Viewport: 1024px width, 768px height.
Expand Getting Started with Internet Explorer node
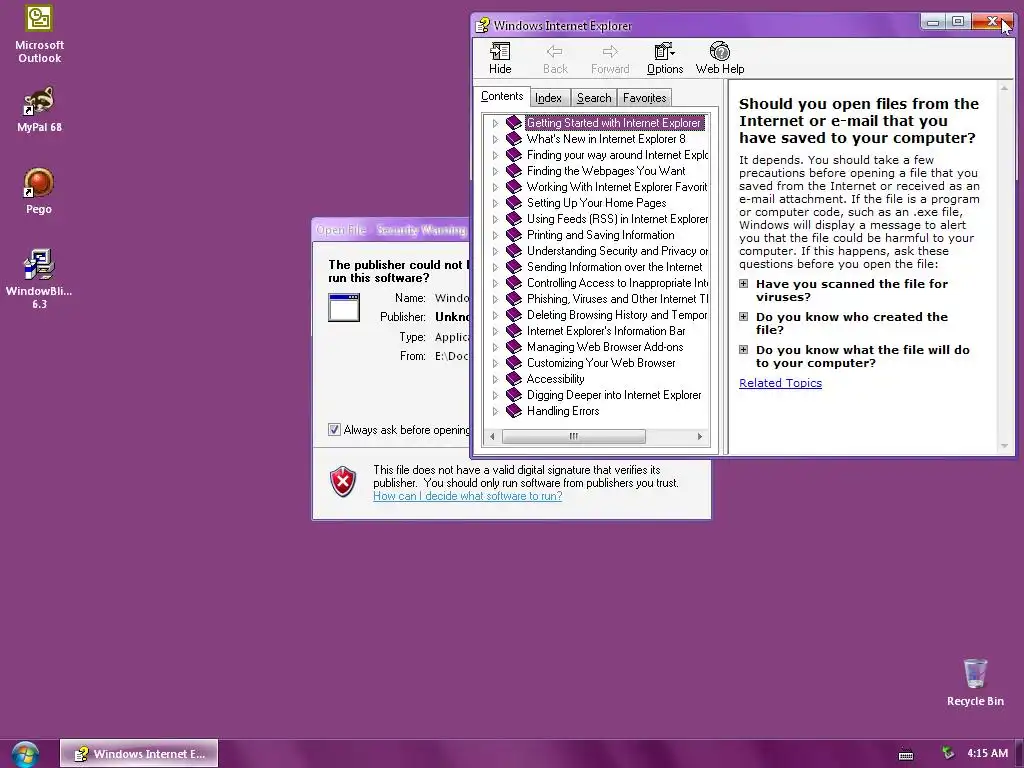click(495, 123)
